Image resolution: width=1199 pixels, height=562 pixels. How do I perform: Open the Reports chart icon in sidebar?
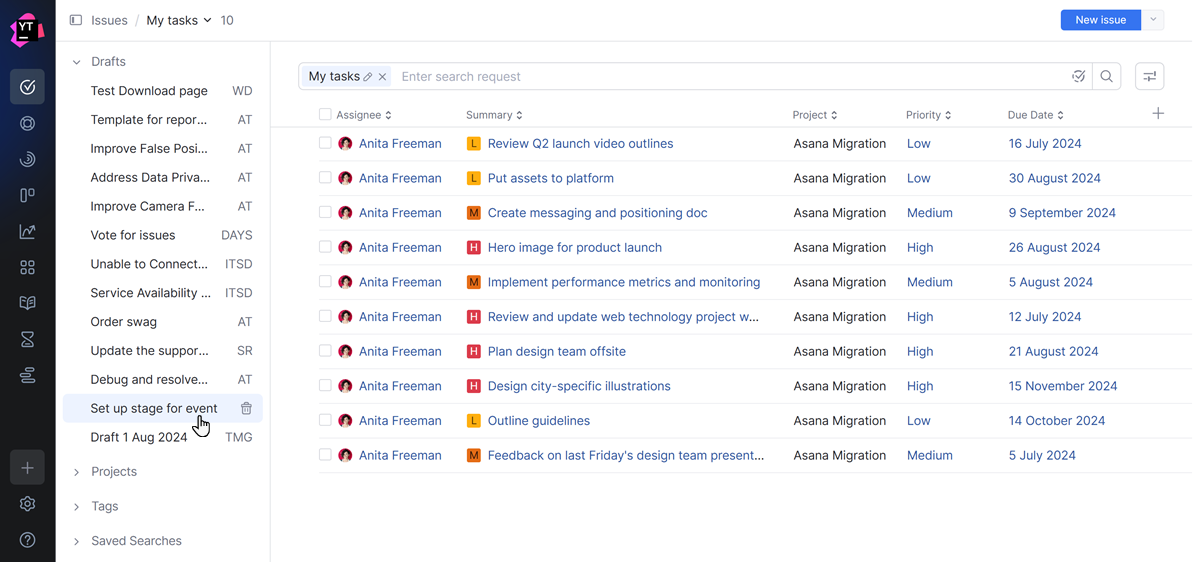tap(27, 232)
